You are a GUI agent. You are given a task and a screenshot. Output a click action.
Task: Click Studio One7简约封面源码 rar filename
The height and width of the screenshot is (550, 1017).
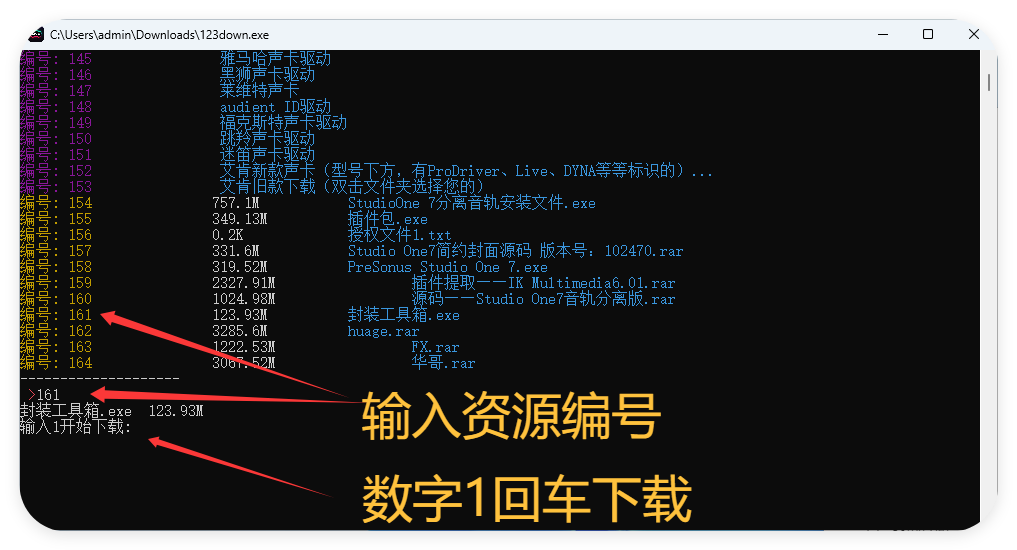coord(515,251)
